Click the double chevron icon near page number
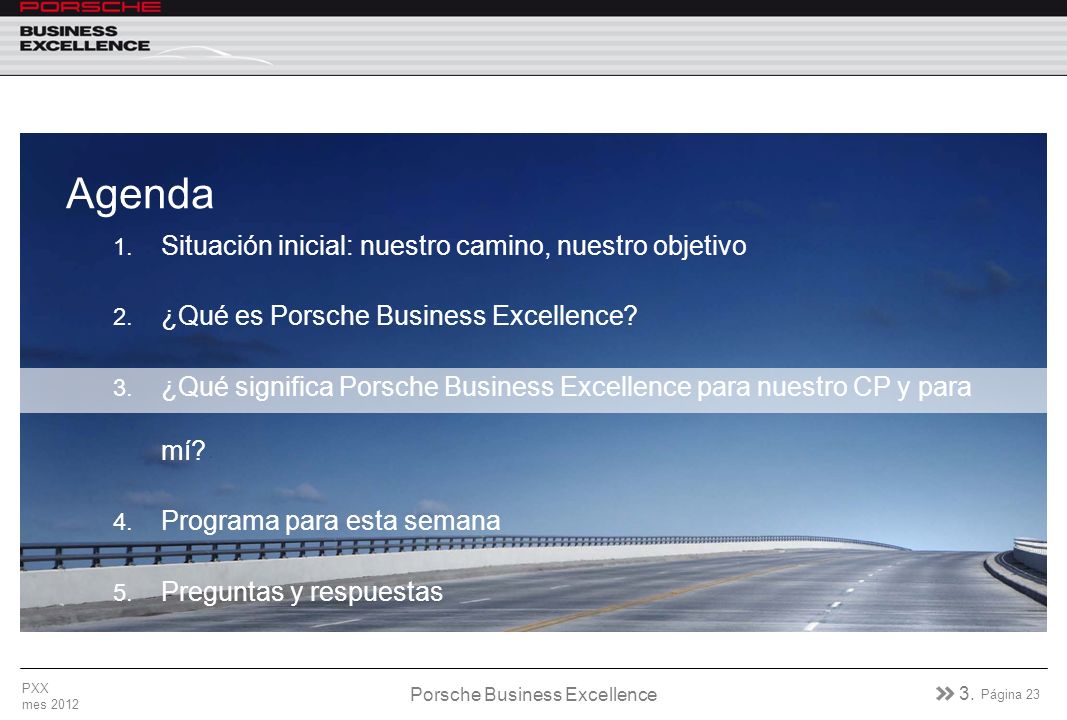This screenshot has width=1067, height=720. tap(945, 693)
